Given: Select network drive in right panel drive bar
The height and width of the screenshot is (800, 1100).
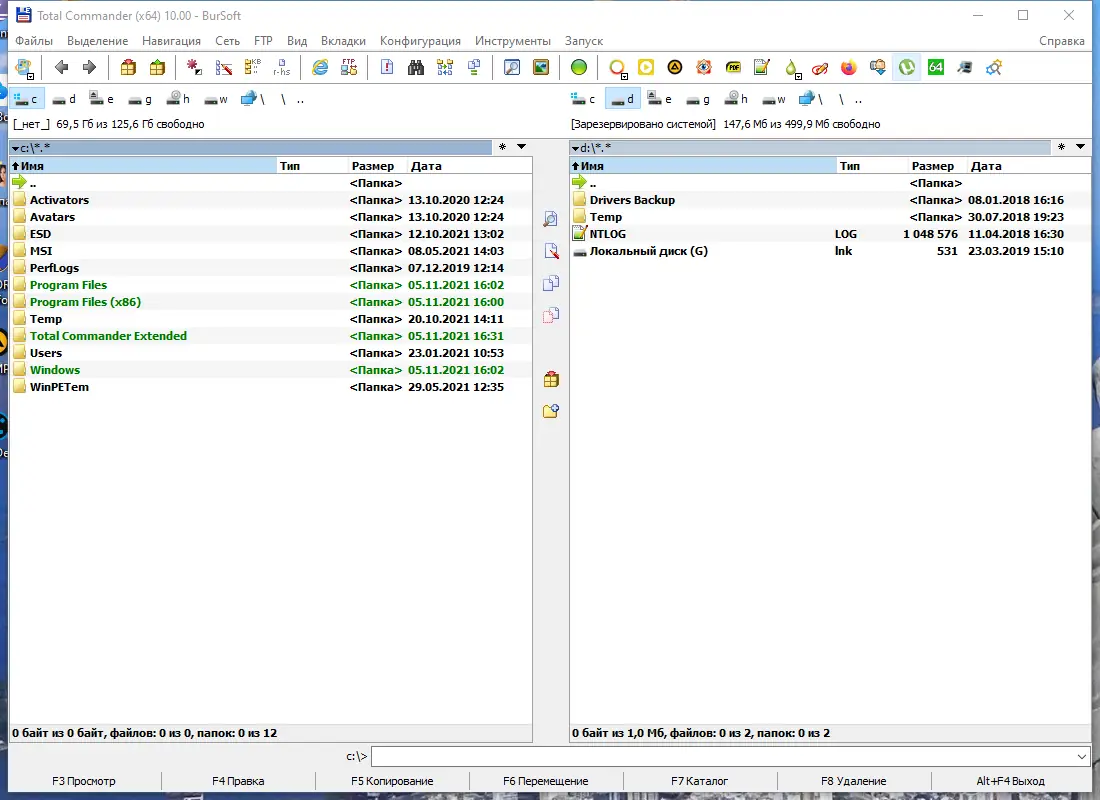Looking at the screenshot, I should coord(811,99).
